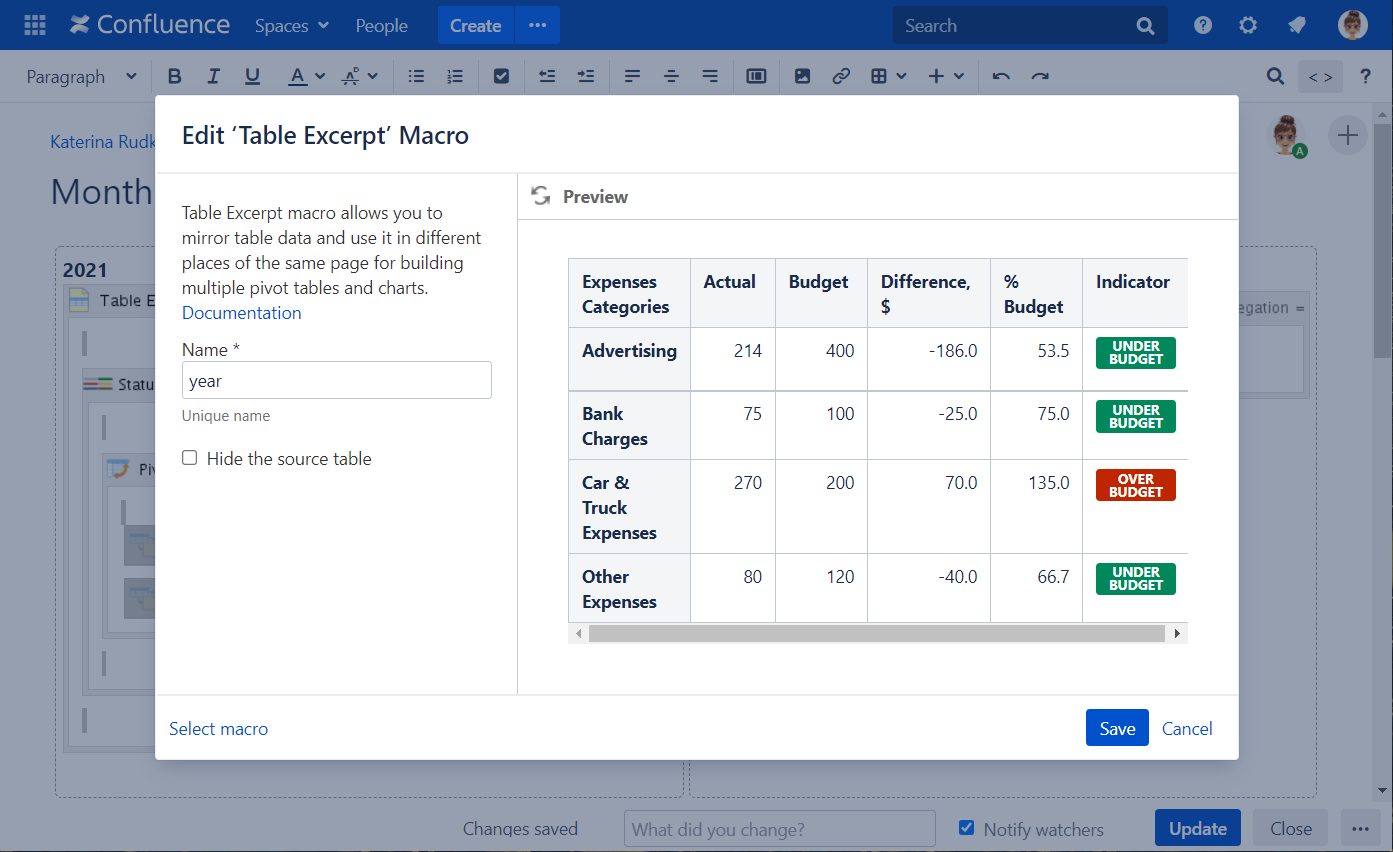Click the horizontal scrollbar in preview table

tap(876, 633)
